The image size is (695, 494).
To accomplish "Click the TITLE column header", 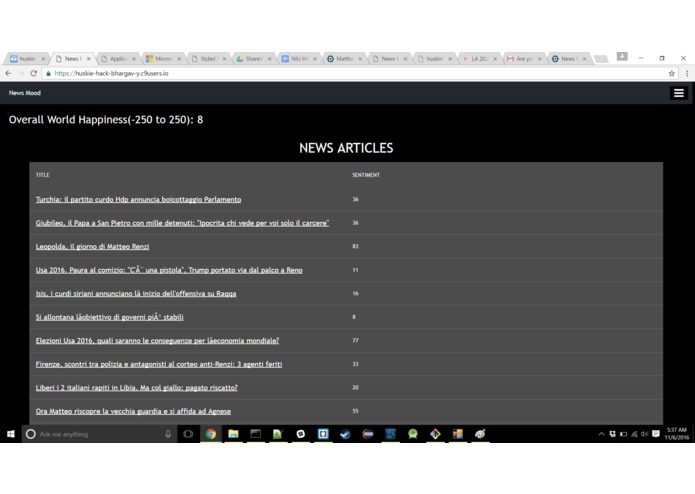I will (43, 175).
